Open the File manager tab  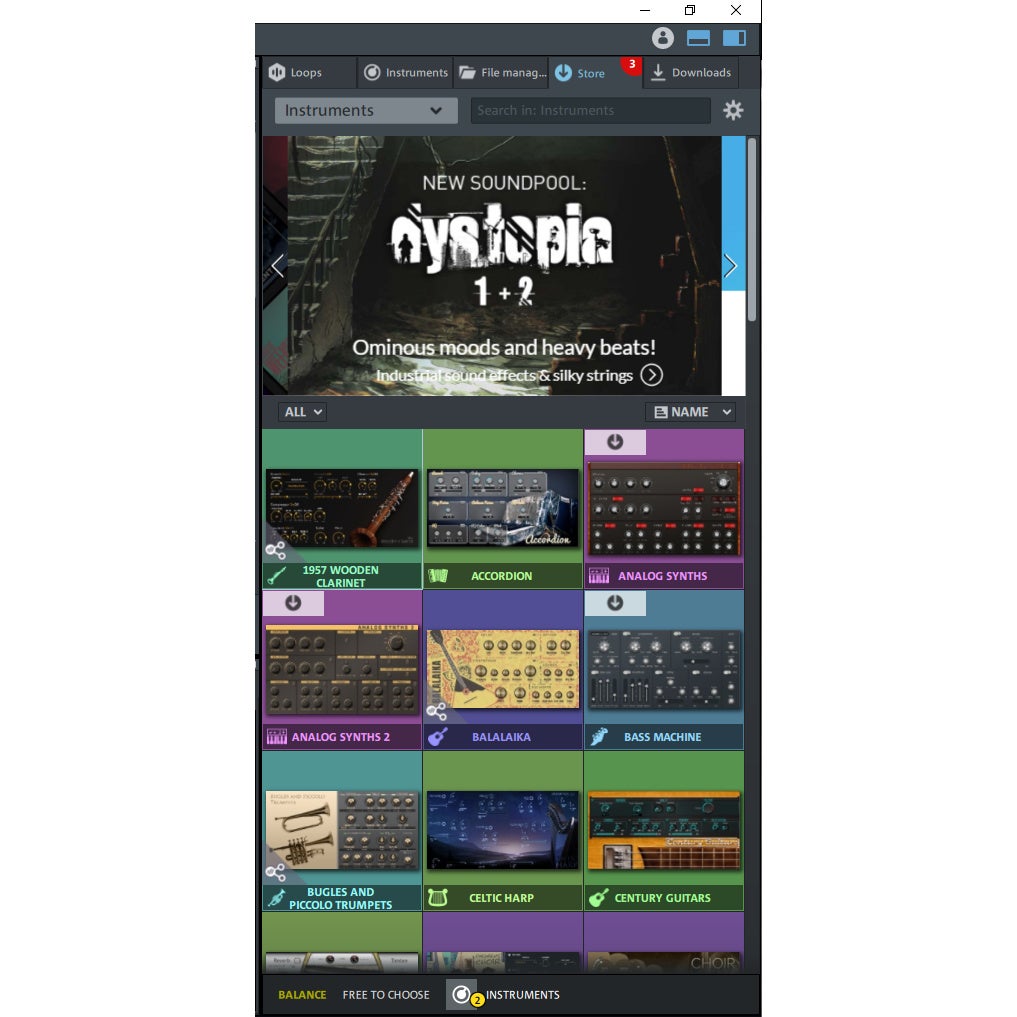pos(501,73)
